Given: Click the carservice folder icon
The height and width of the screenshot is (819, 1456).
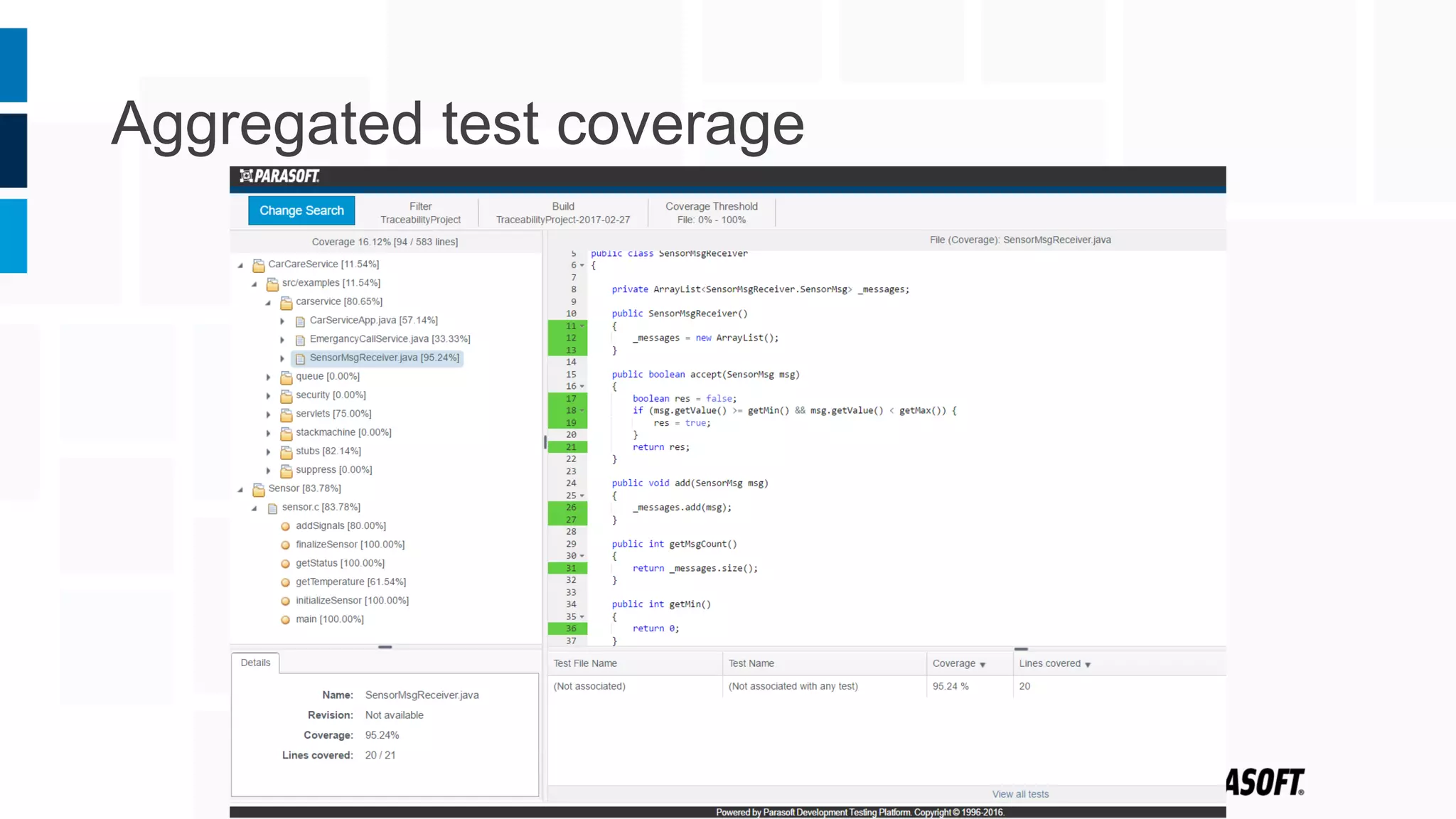Looking at the screenshot, I should coord(287,303).
